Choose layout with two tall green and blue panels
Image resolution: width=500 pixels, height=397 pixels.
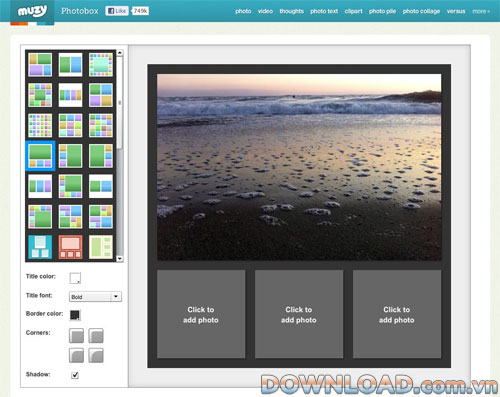coord(70,65)
